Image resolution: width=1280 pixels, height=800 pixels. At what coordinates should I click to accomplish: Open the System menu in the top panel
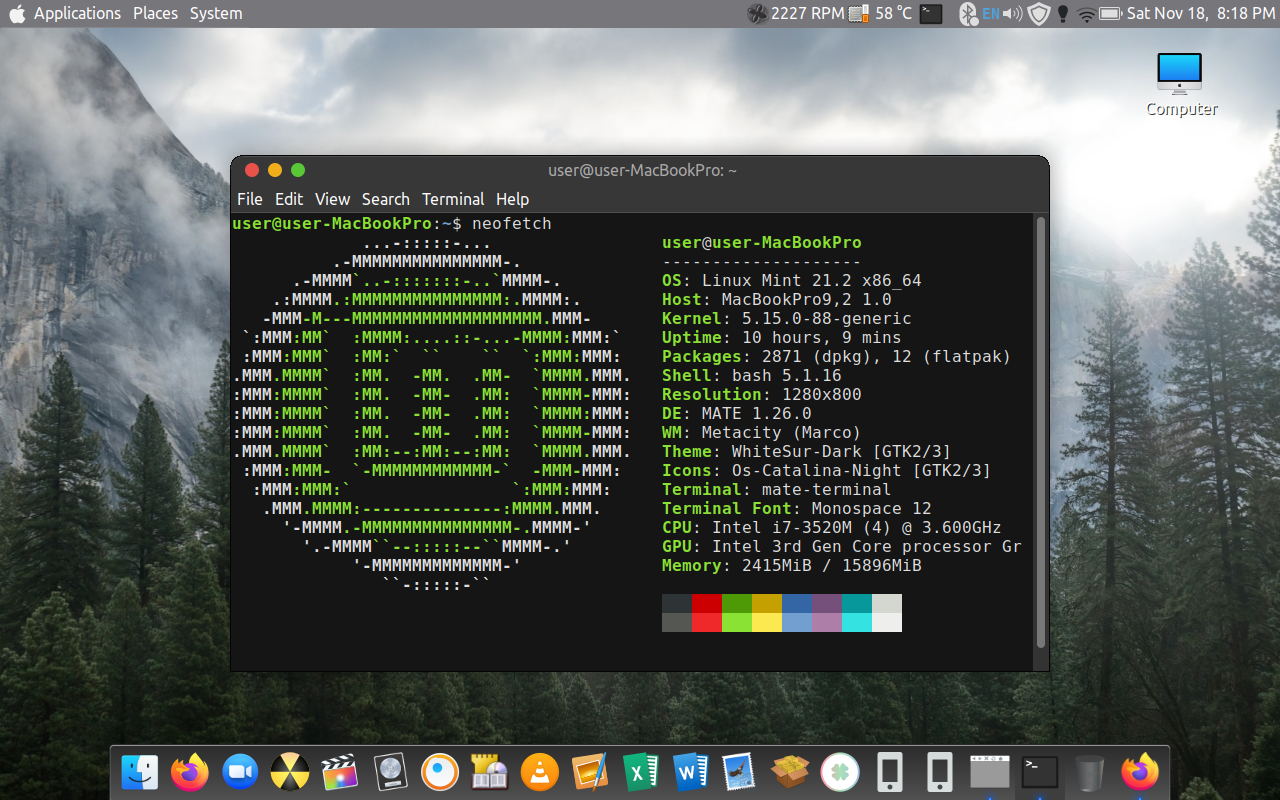(x=216, y=13)
